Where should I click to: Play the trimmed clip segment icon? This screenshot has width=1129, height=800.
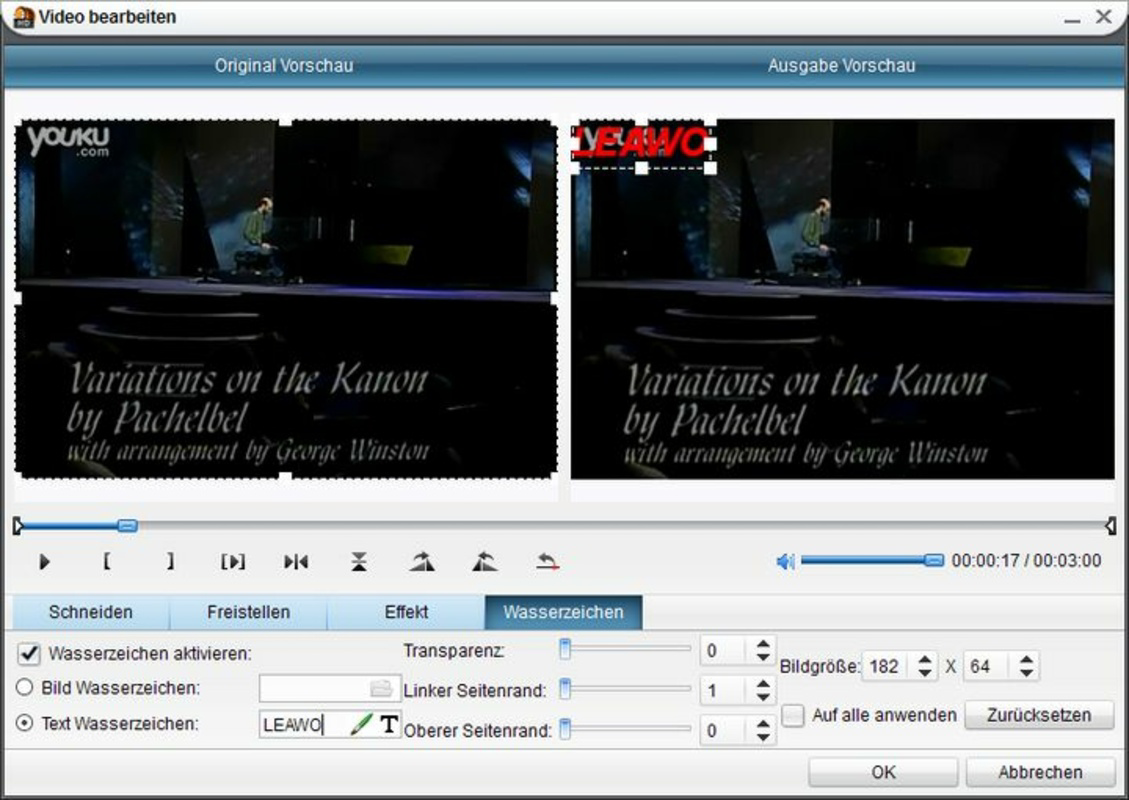(x=233, y=562)
